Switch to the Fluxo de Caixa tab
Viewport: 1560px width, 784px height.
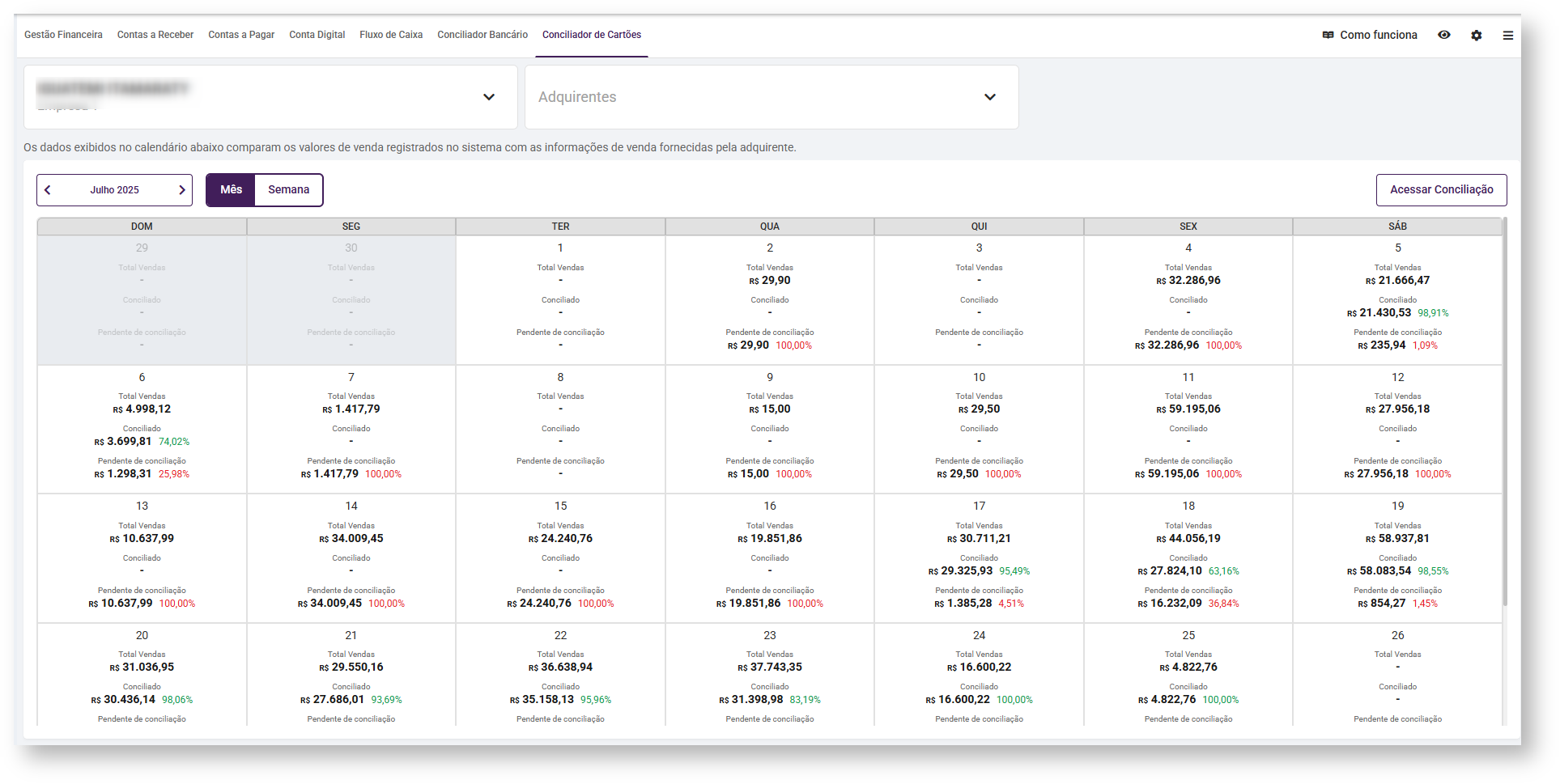pyautogui.click(x=391, y=35)
